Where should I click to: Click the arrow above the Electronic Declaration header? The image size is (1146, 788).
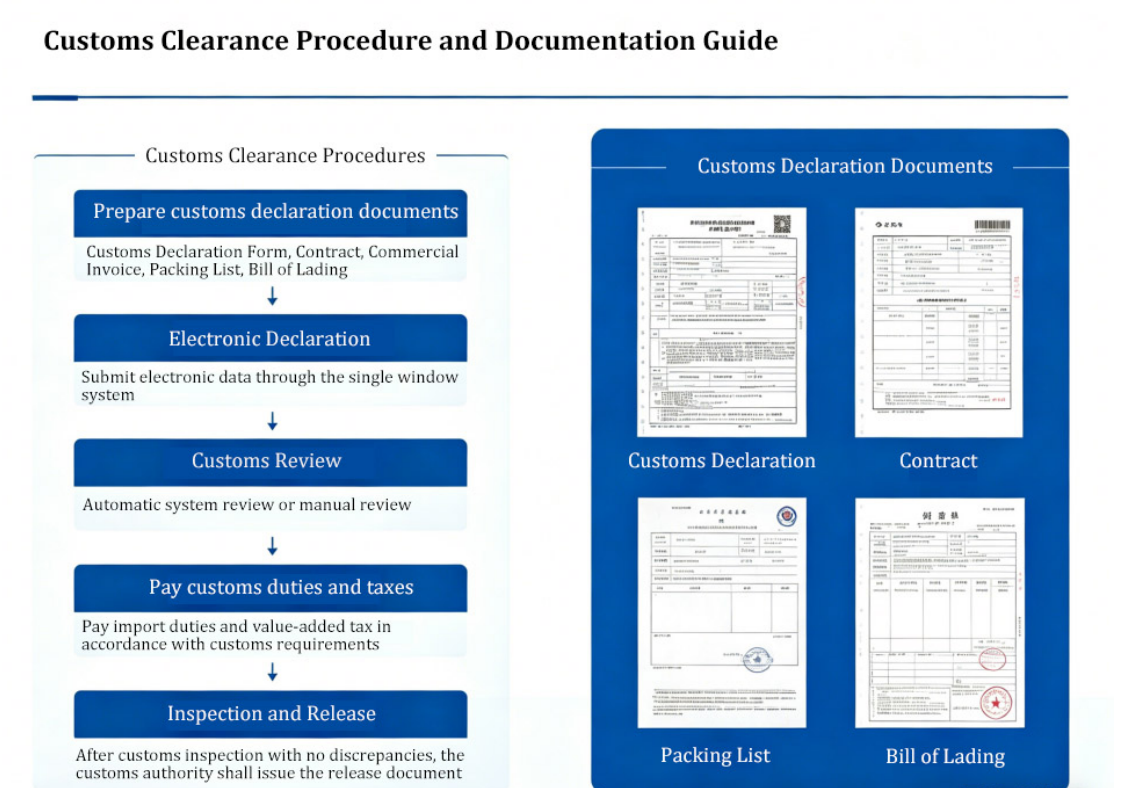tap(272, 297)
